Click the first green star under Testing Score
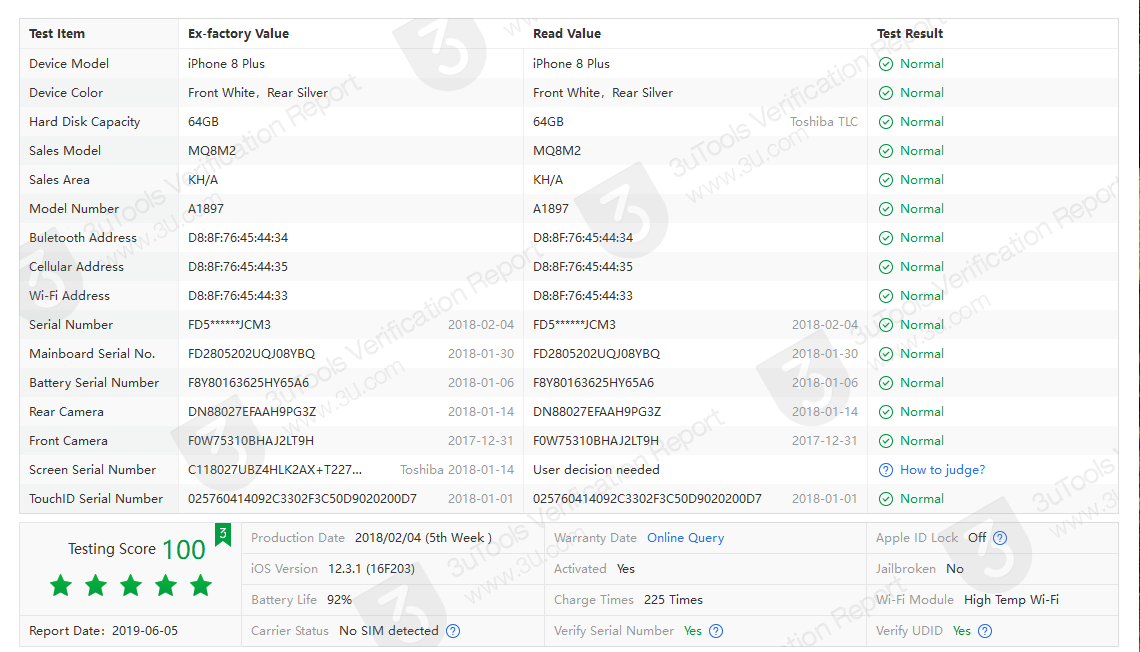Viewport: 1140px width, 652px height. [x=61, y=586]
